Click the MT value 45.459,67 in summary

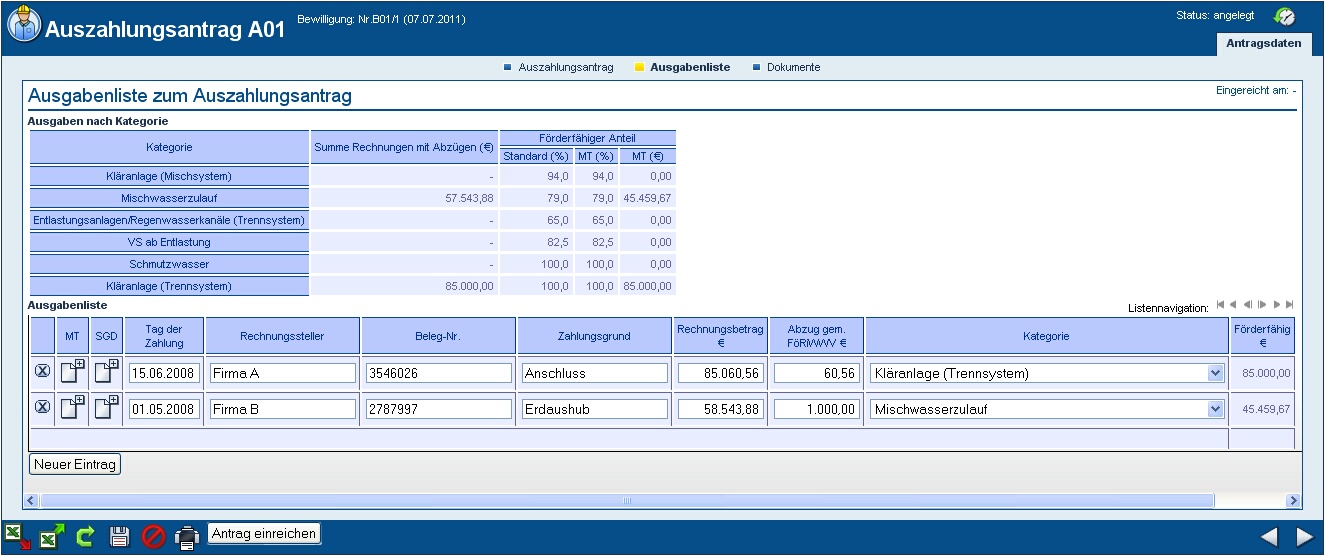click(646, 198)
